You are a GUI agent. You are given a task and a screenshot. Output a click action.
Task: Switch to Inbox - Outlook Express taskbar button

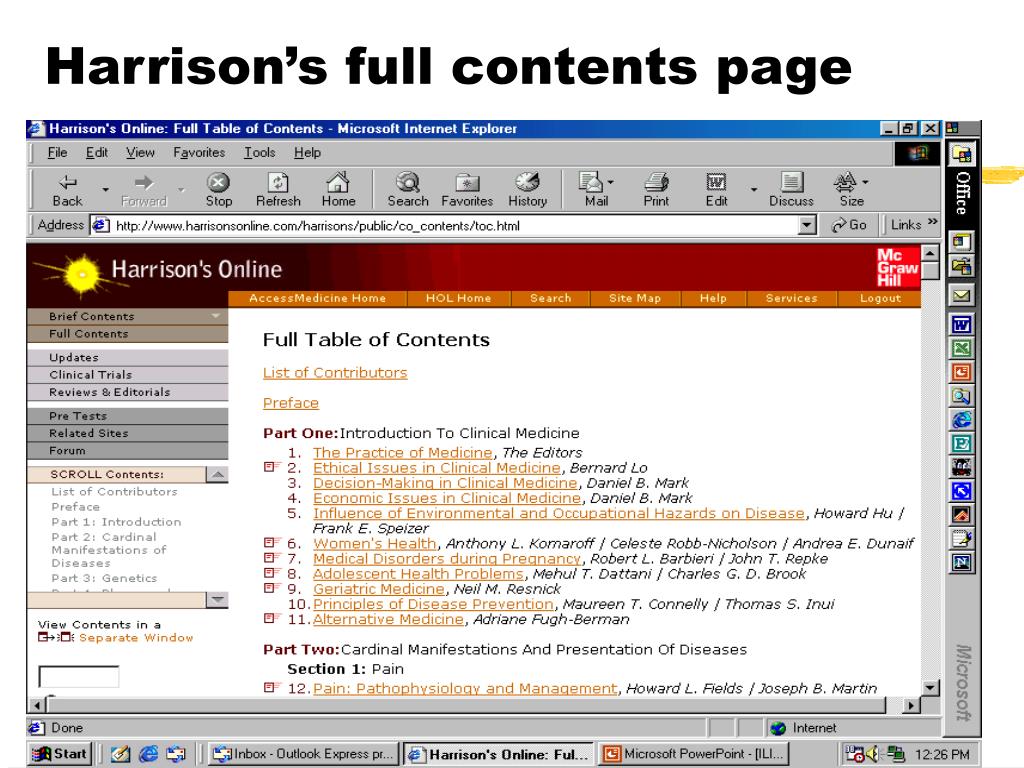(303, 754)
